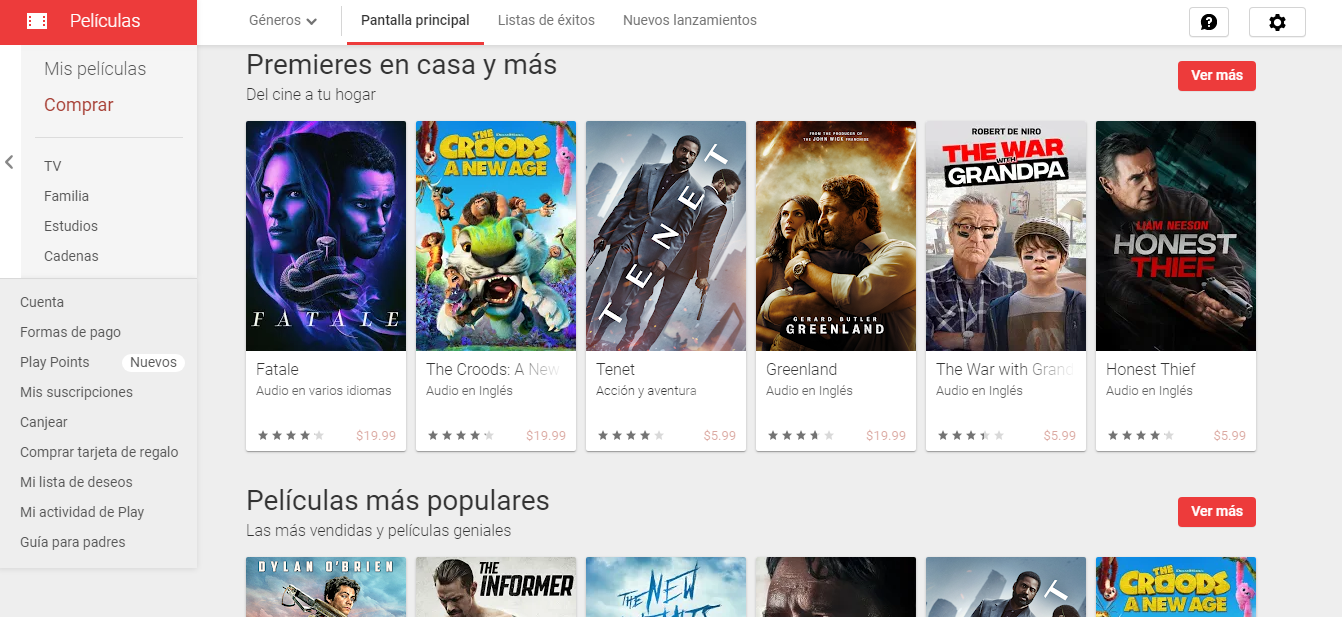The height and width of the screenshot is (617, 1342).
Task: Open the help question mark icon
Action: [1208, 22]
